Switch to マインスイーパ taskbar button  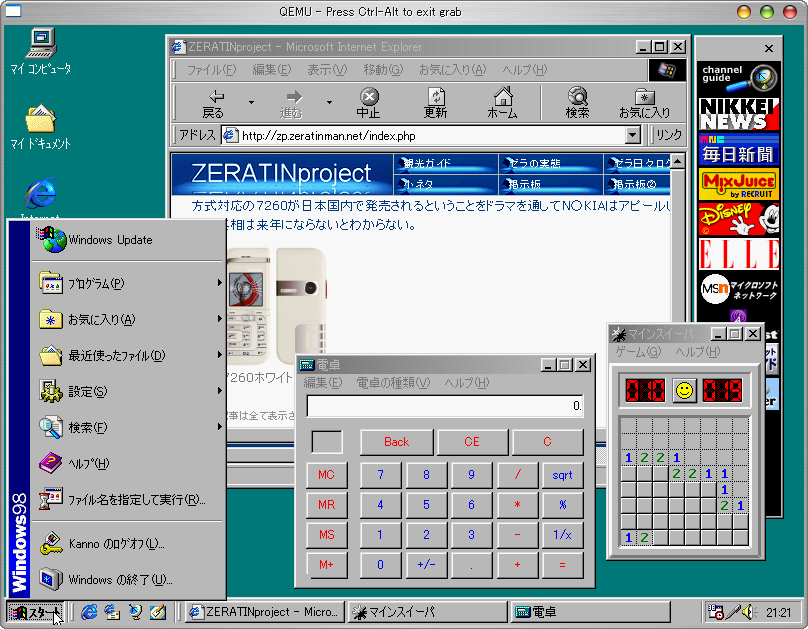(x=428, y=612)
